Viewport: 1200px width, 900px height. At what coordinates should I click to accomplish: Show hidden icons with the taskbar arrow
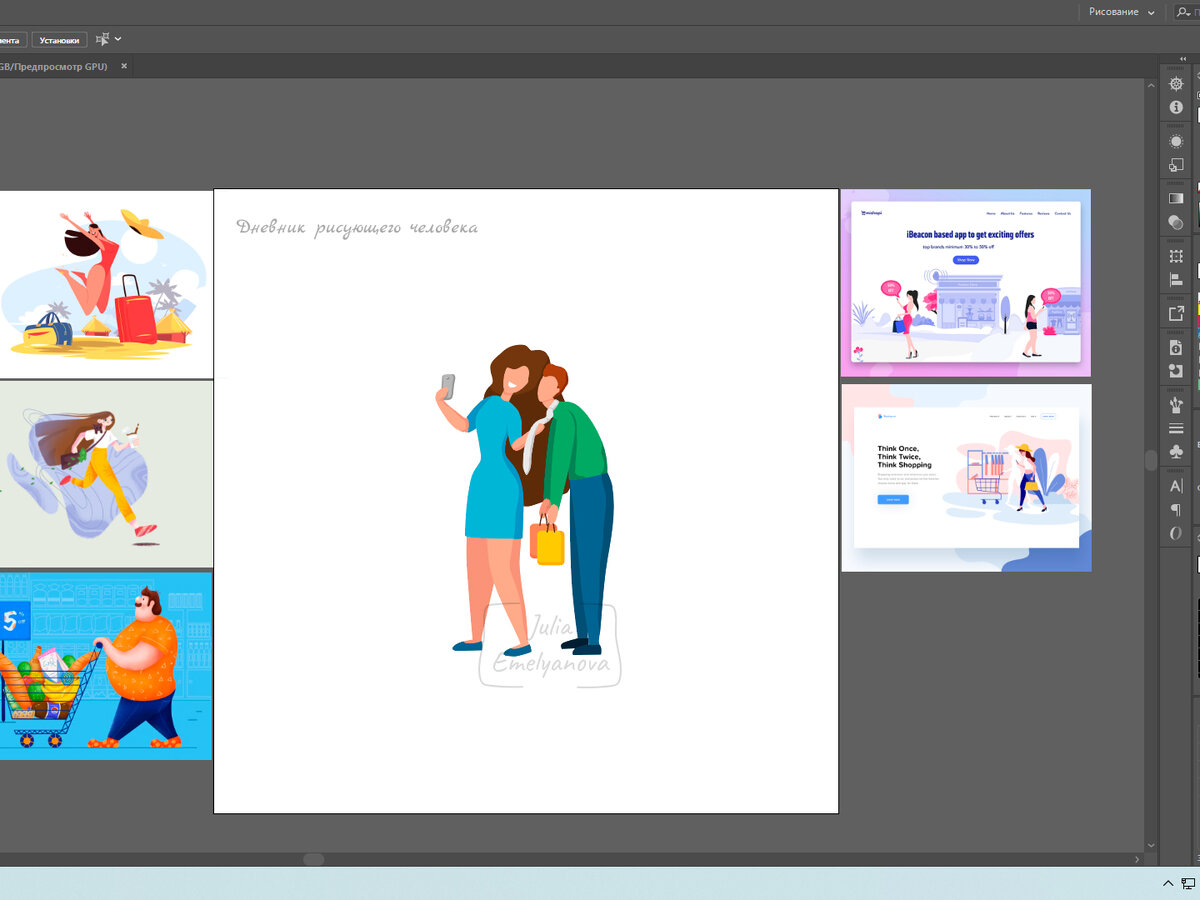pos(1167,884)
